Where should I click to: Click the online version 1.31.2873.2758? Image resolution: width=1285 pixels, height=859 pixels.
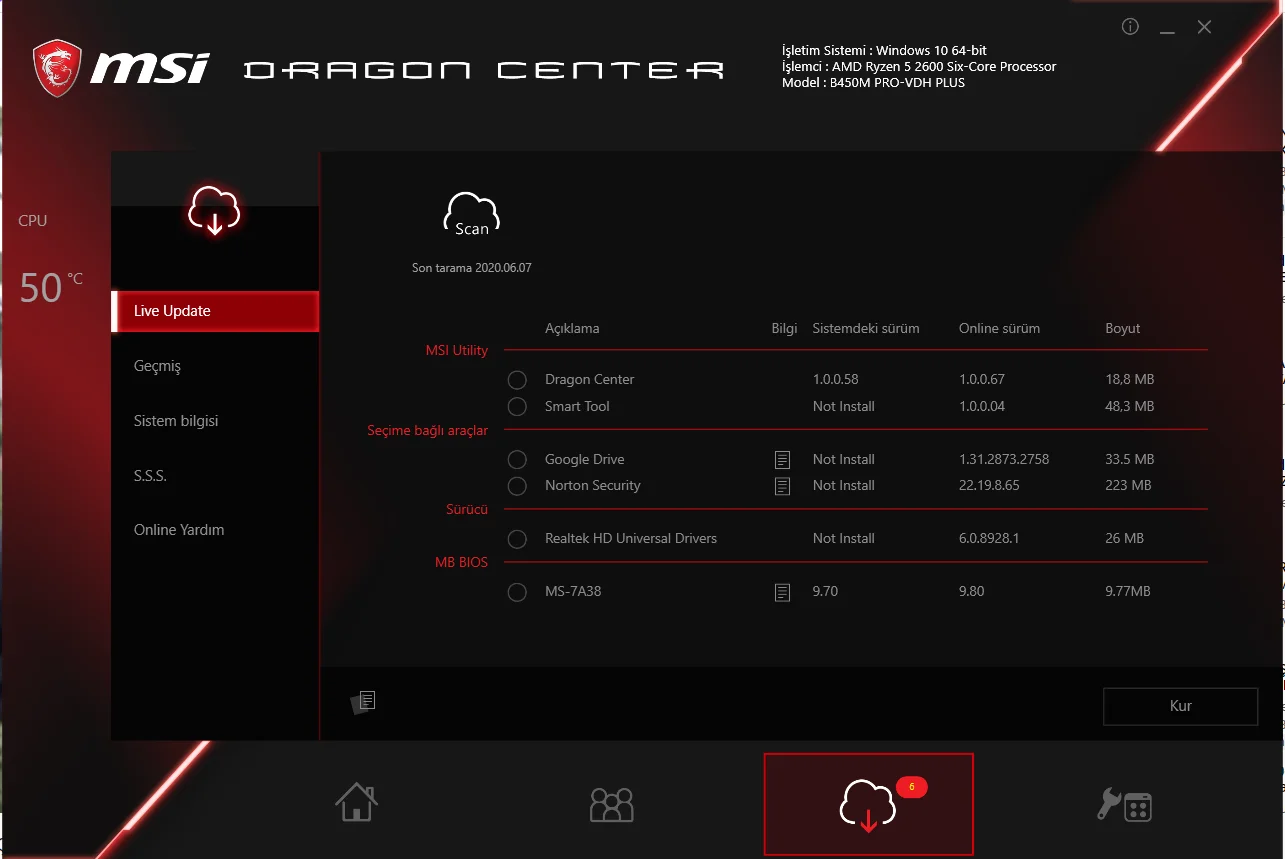[1004, 460]
